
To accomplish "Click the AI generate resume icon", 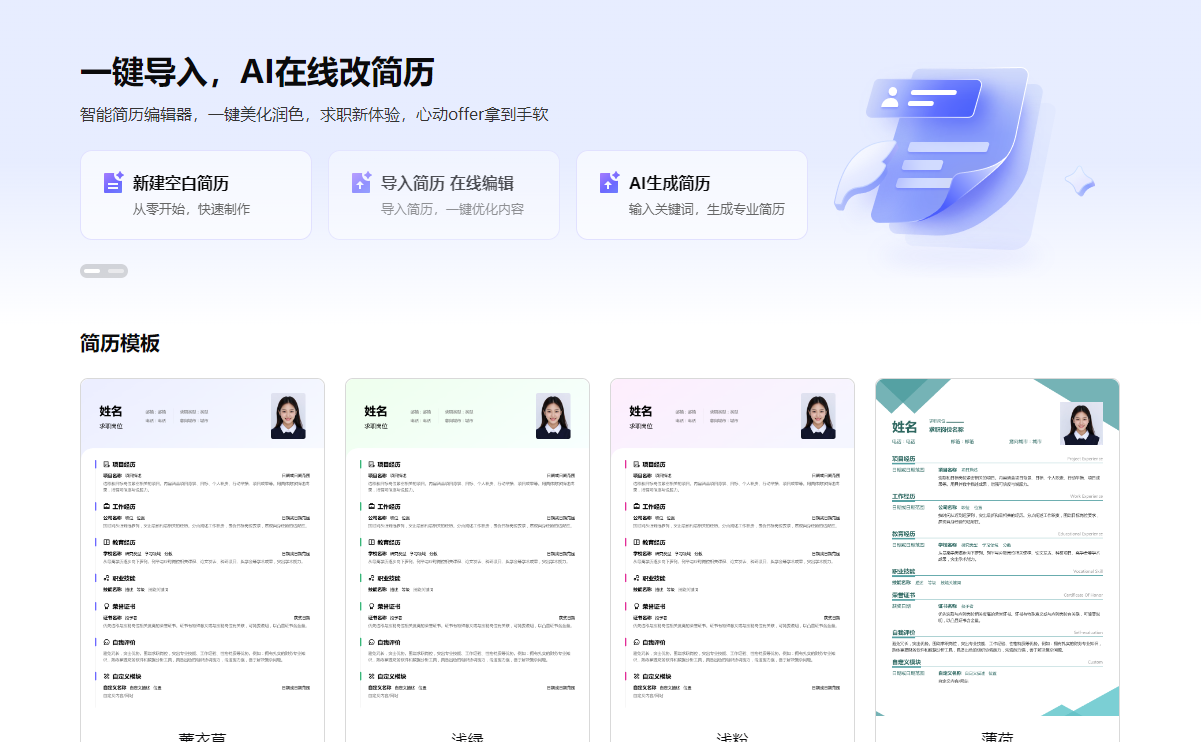I will pos(609,183).
